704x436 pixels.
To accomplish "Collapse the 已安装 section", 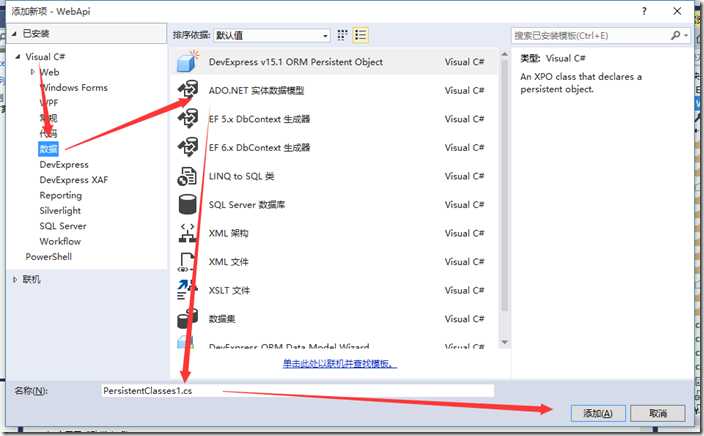I will pyautogui.click(x=14, y=33).
